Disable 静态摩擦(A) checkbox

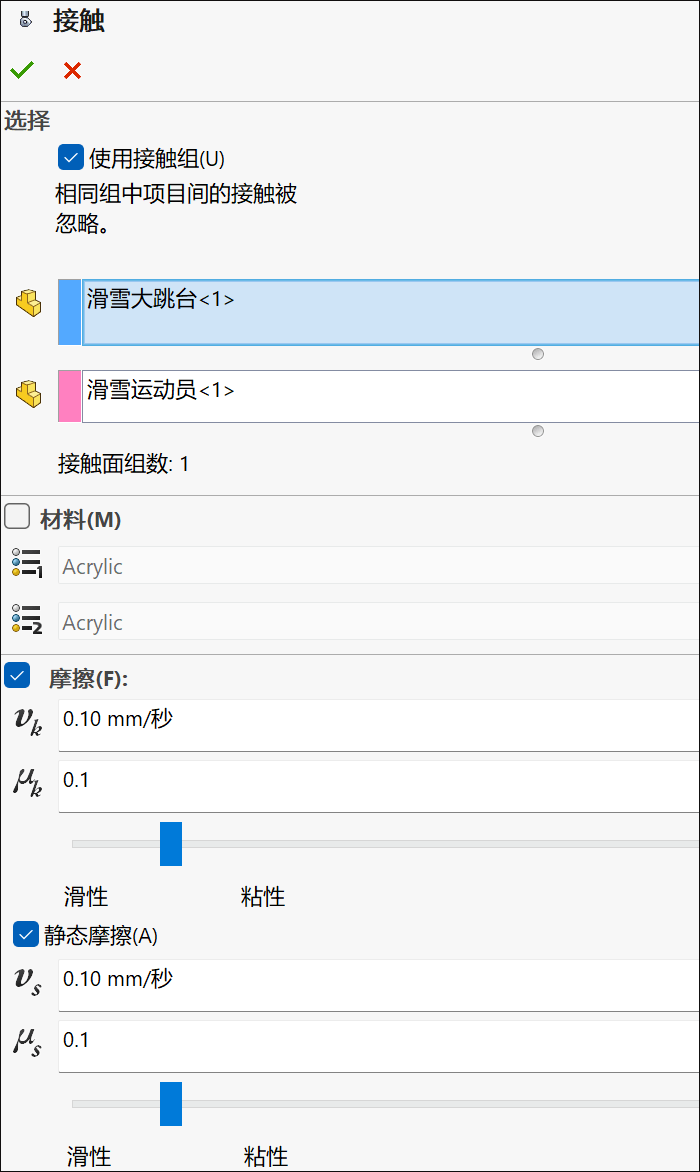(25, 934)
